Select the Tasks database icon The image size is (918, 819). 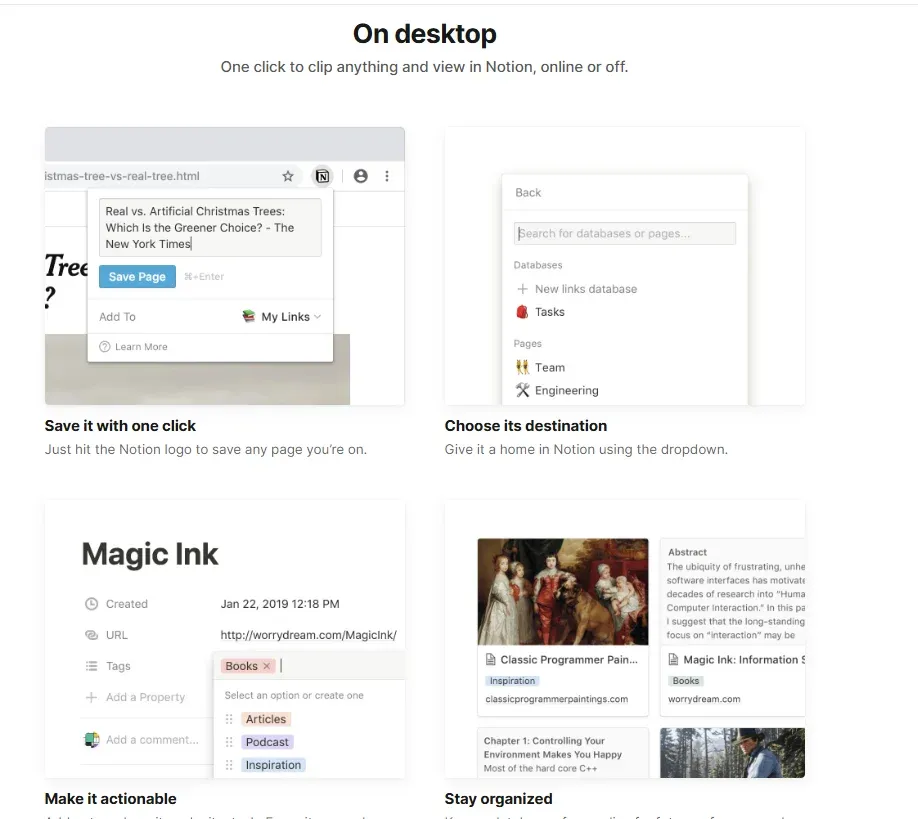click(522, 312)
